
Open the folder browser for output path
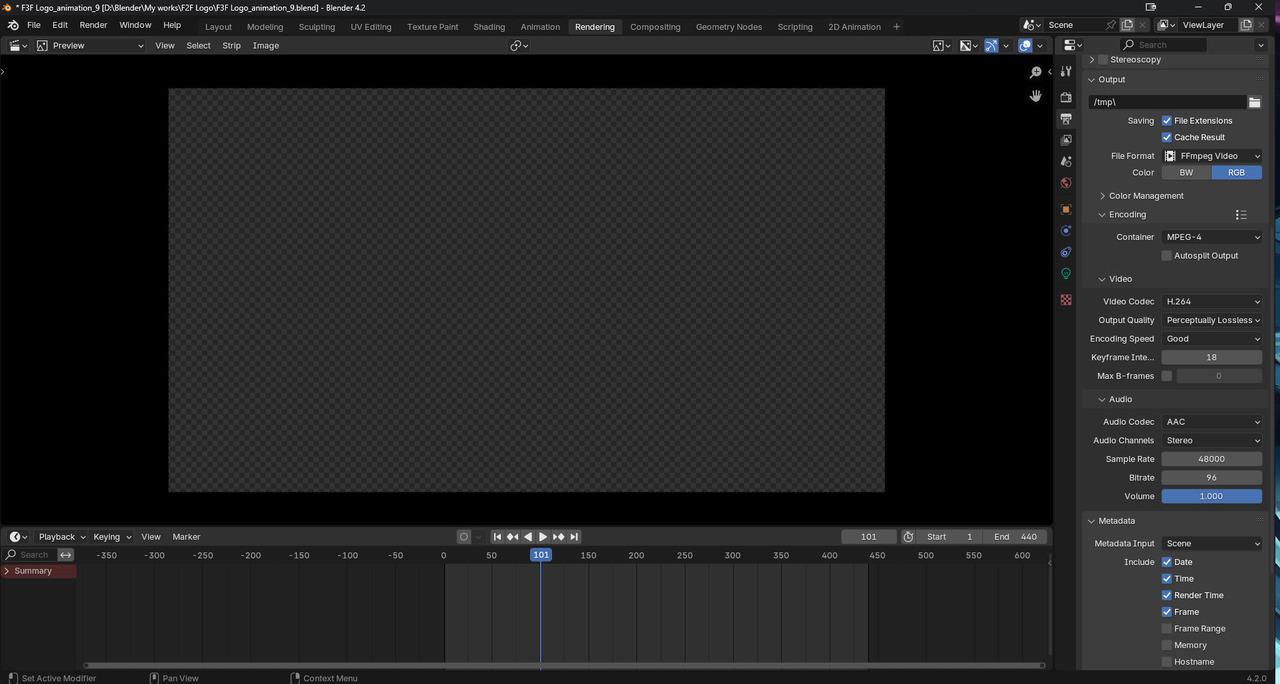point(1254,102)
